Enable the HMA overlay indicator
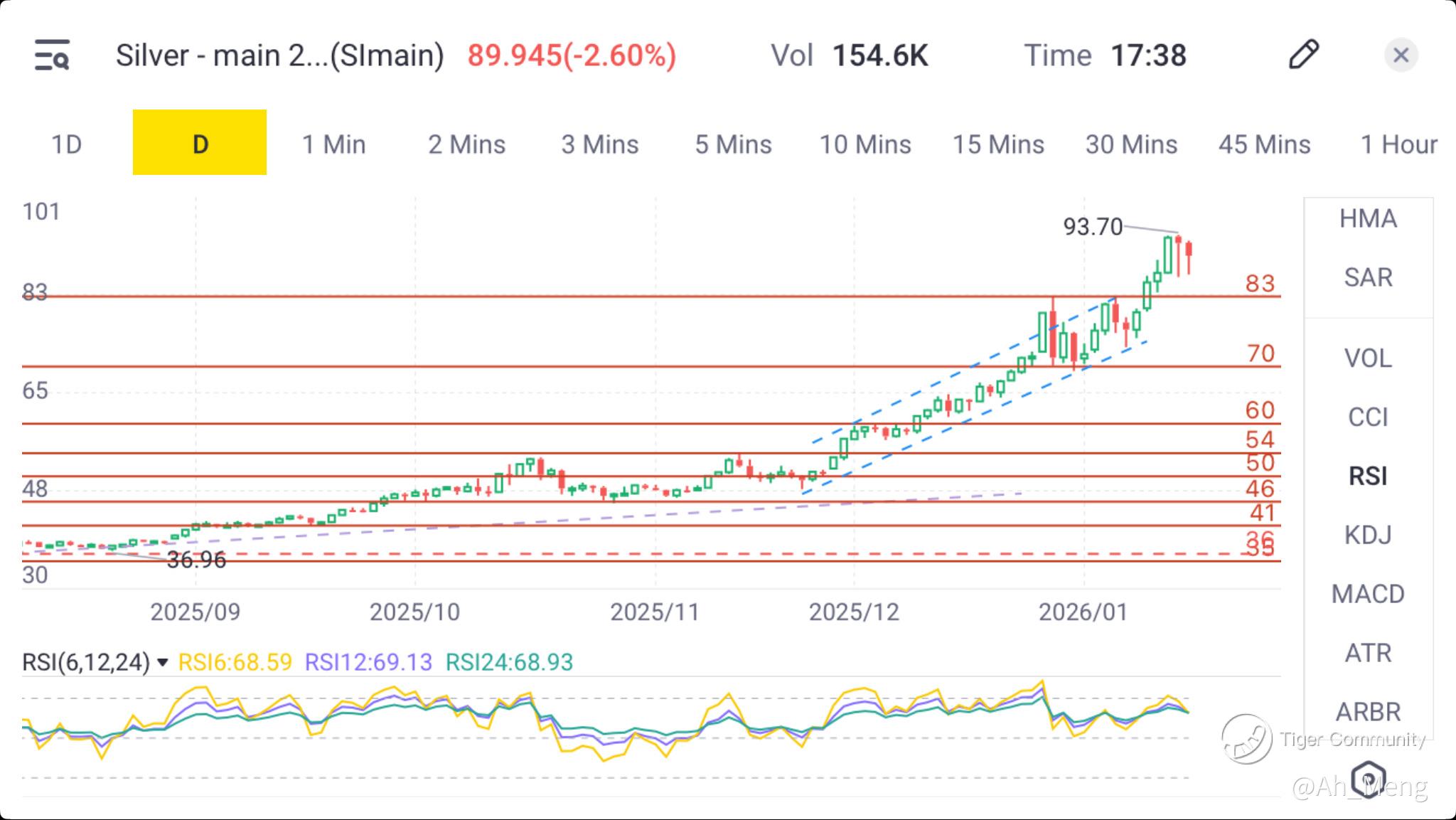The width and height of the screenshot is (1456, 820). click(x=1368, y=218)
